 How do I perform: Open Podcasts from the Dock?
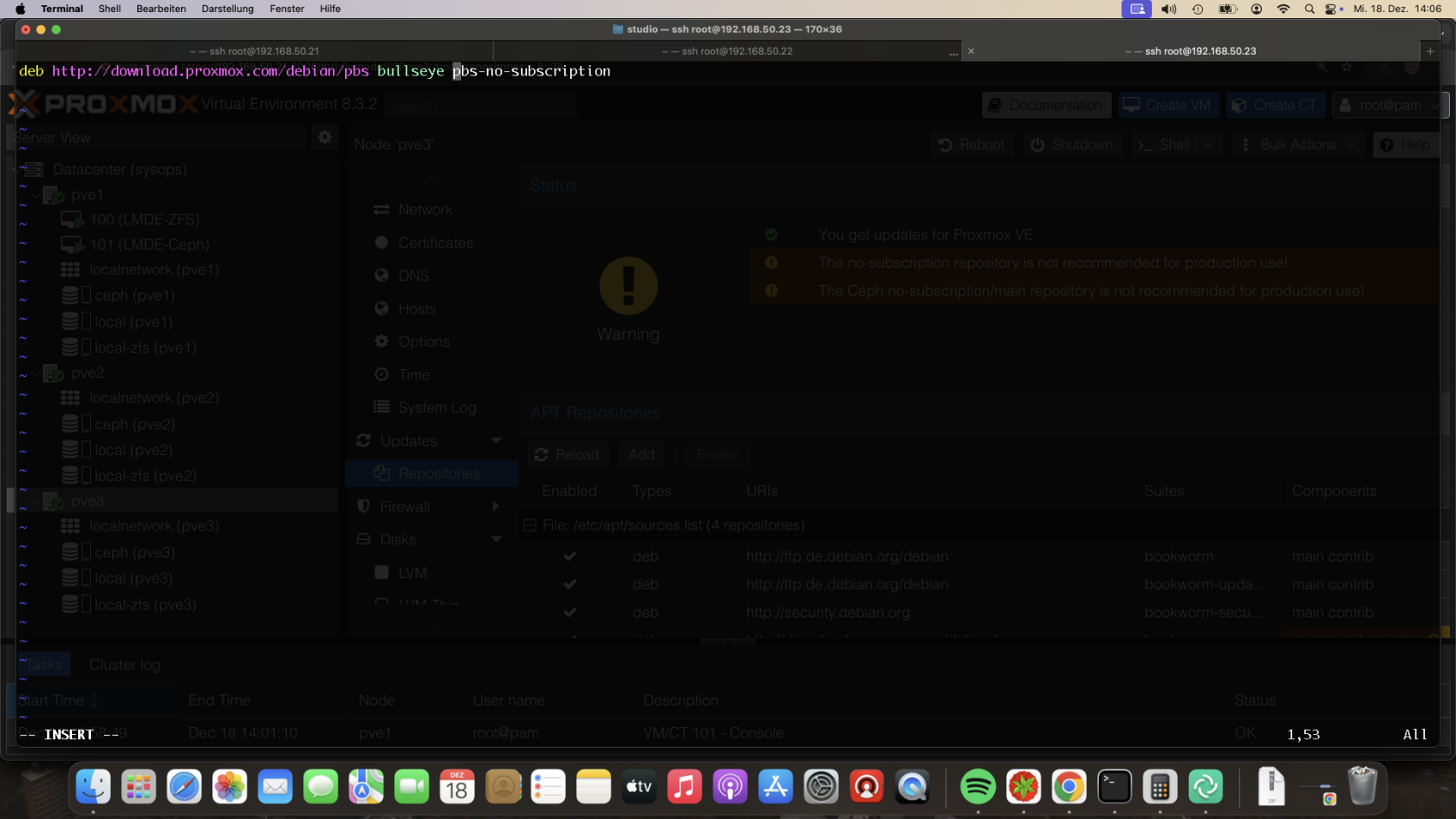coord(730,787)
